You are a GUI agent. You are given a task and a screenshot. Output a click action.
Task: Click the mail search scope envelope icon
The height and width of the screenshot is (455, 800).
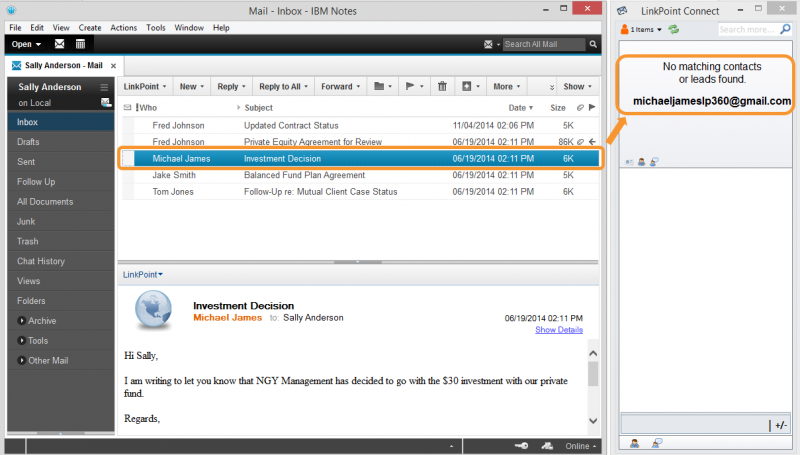click(x=488, y=44)
